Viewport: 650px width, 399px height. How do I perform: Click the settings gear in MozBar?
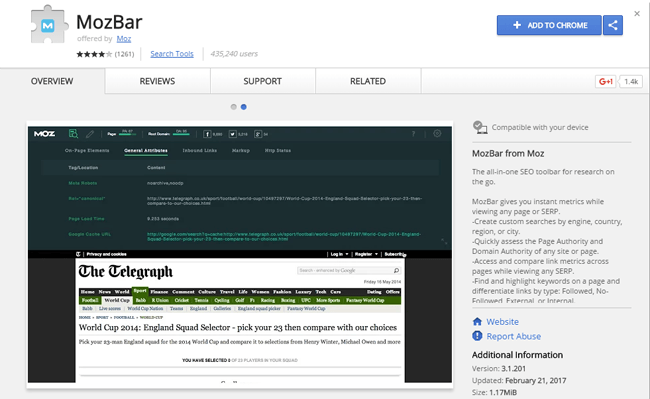(437, 133)
